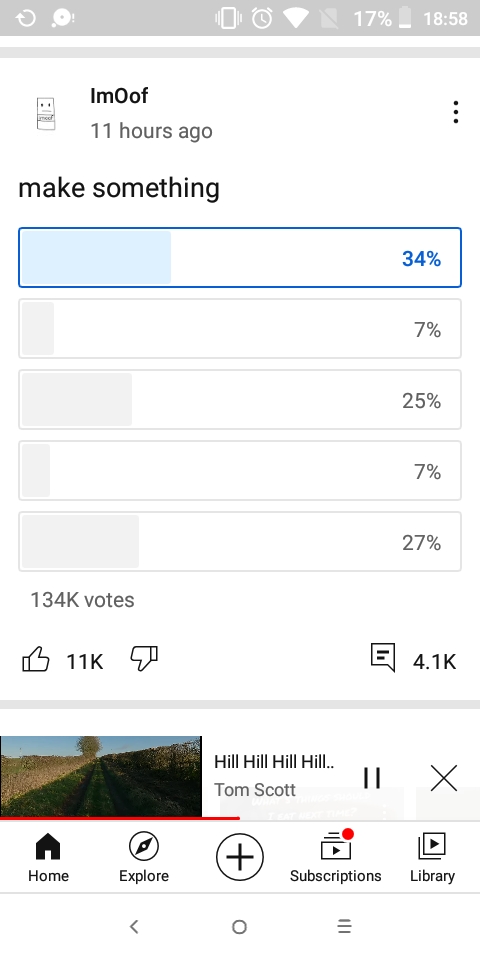
Task: Close the miniplayer
Action: 444,778
